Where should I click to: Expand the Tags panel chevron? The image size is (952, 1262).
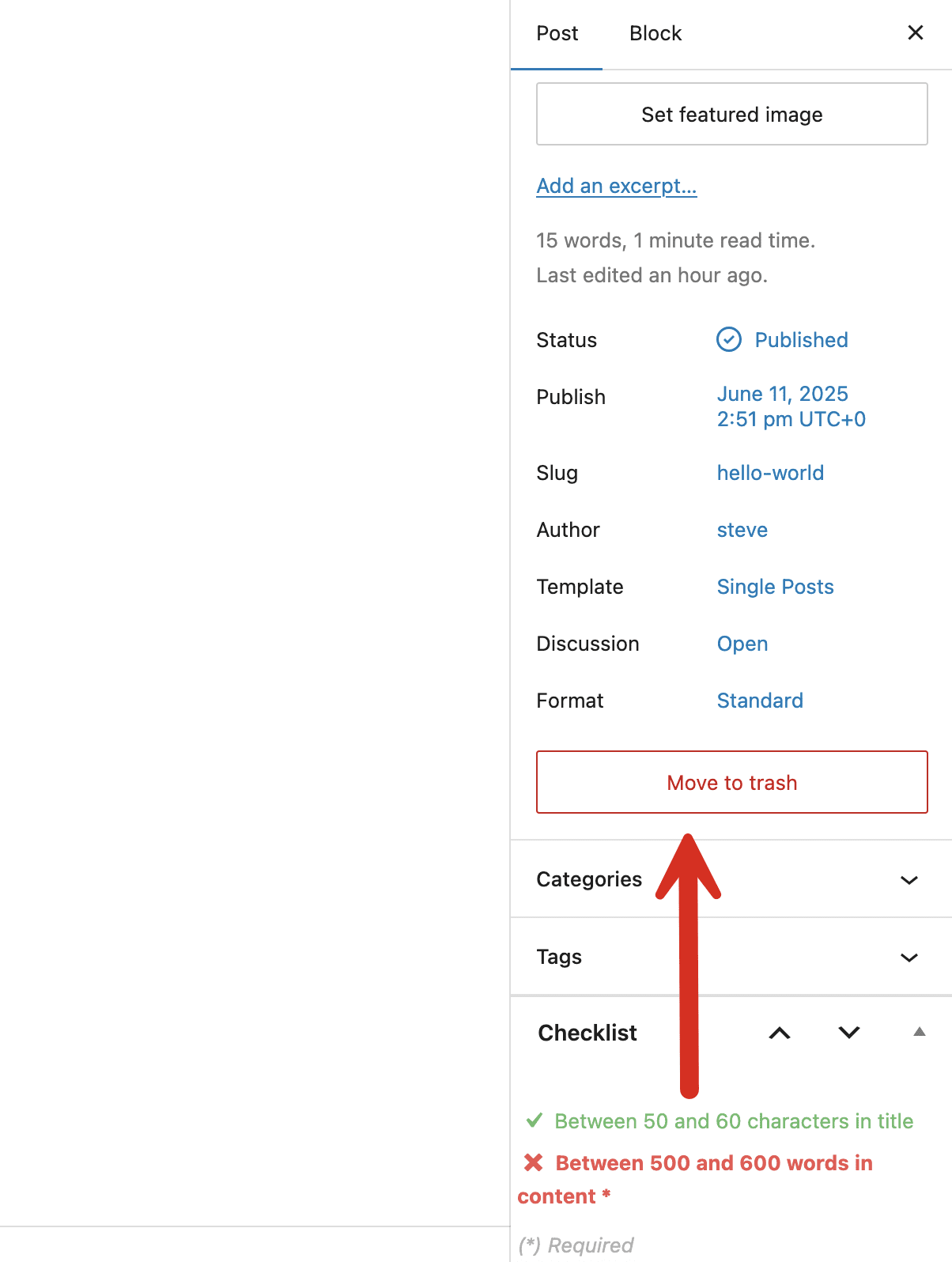tap(909, 958)
